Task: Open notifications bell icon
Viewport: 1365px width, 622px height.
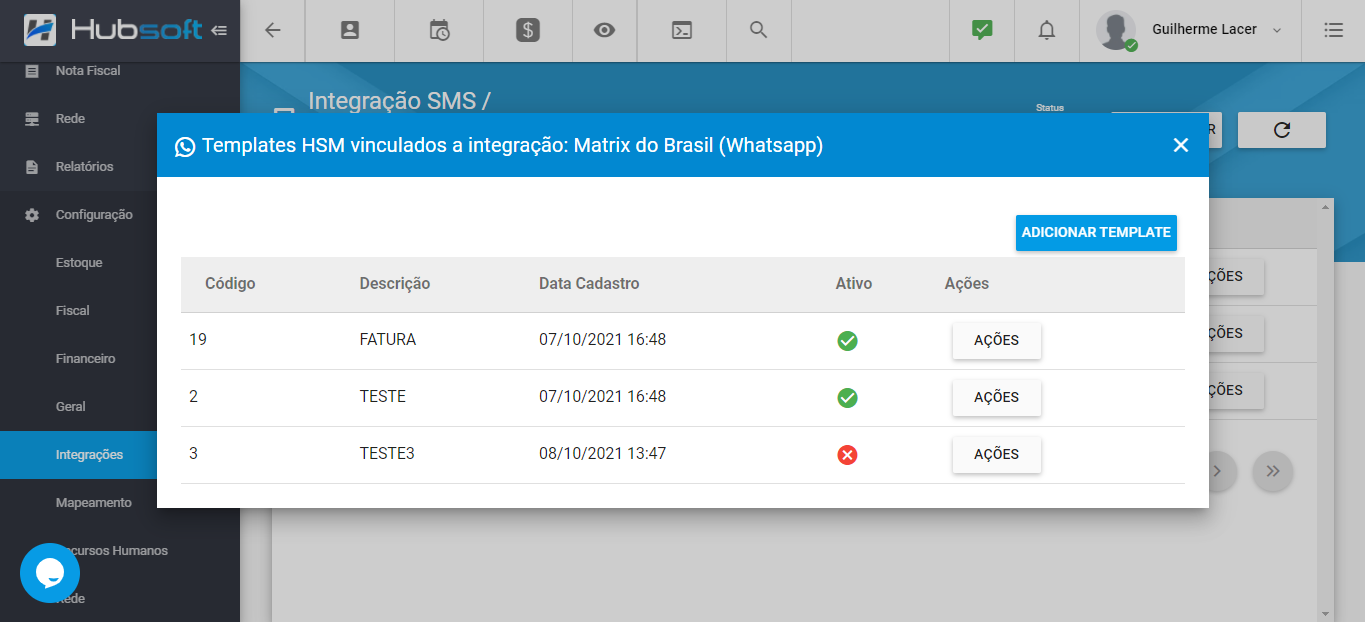Action: (x=1047, y=30)
